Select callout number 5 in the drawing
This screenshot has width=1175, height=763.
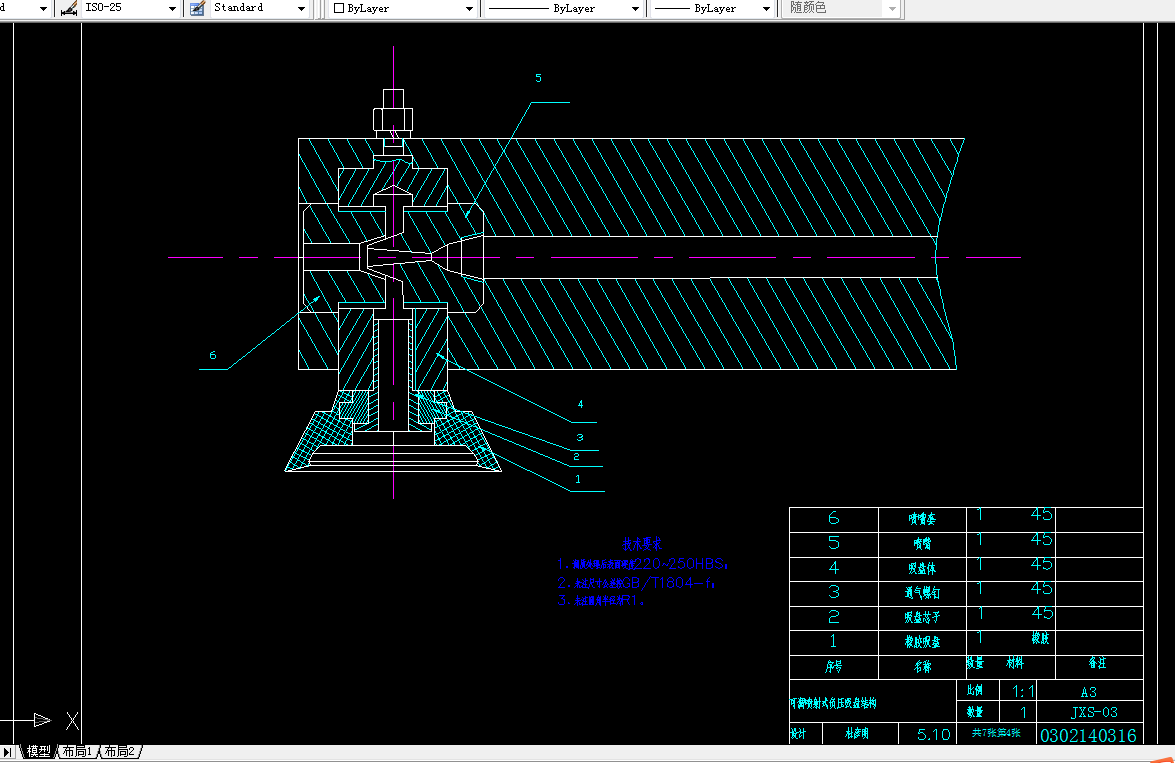[538, 78]
